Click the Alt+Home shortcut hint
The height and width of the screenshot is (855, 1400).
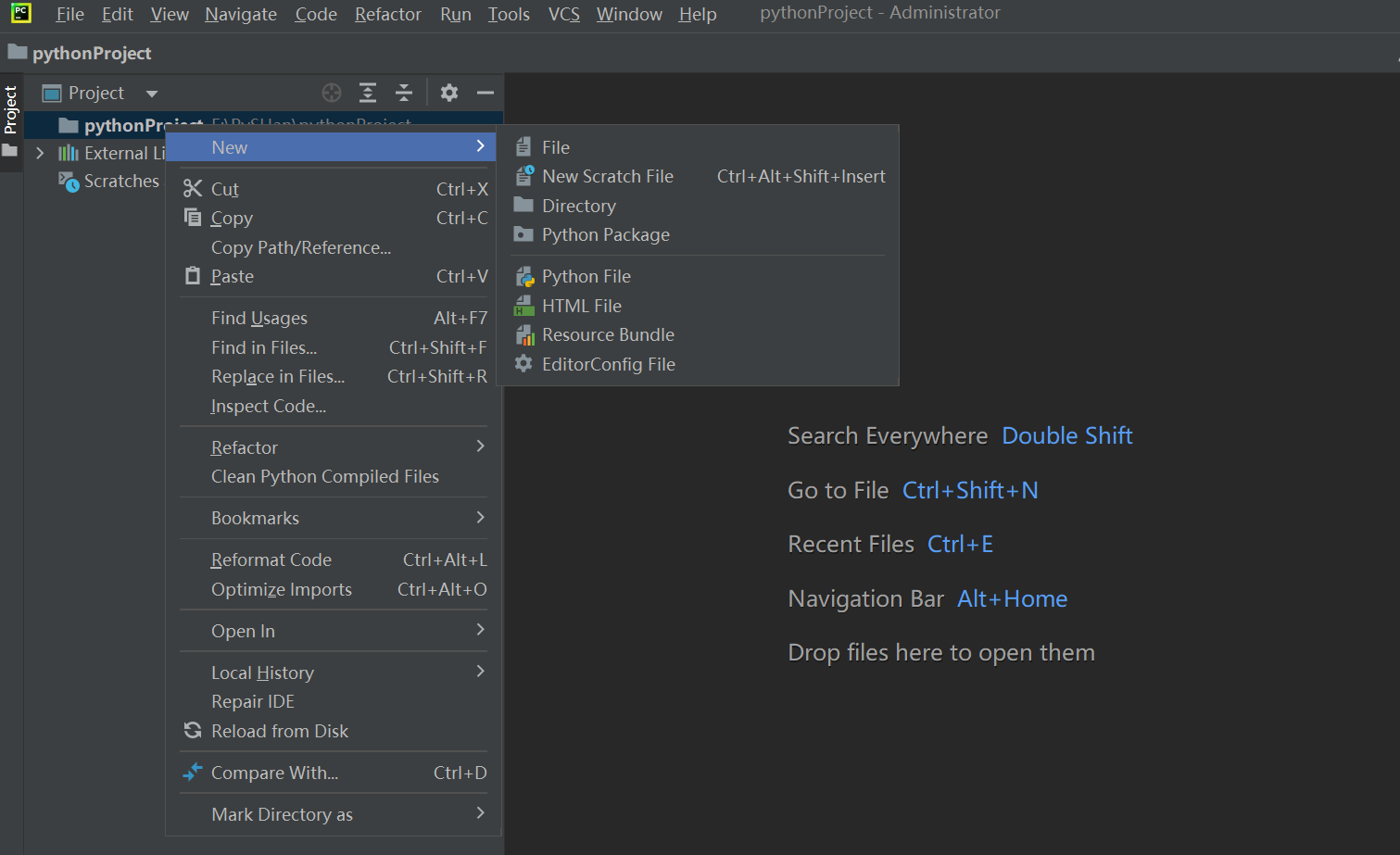click(1012, 598)
